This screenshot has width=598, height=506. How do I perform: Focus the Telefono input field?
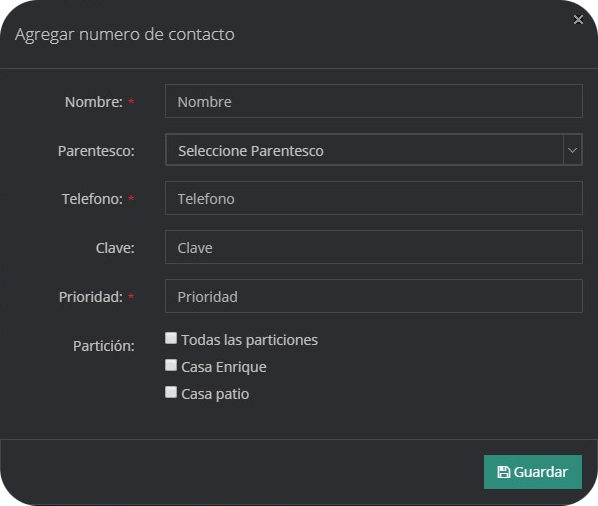tap(374, 198)
